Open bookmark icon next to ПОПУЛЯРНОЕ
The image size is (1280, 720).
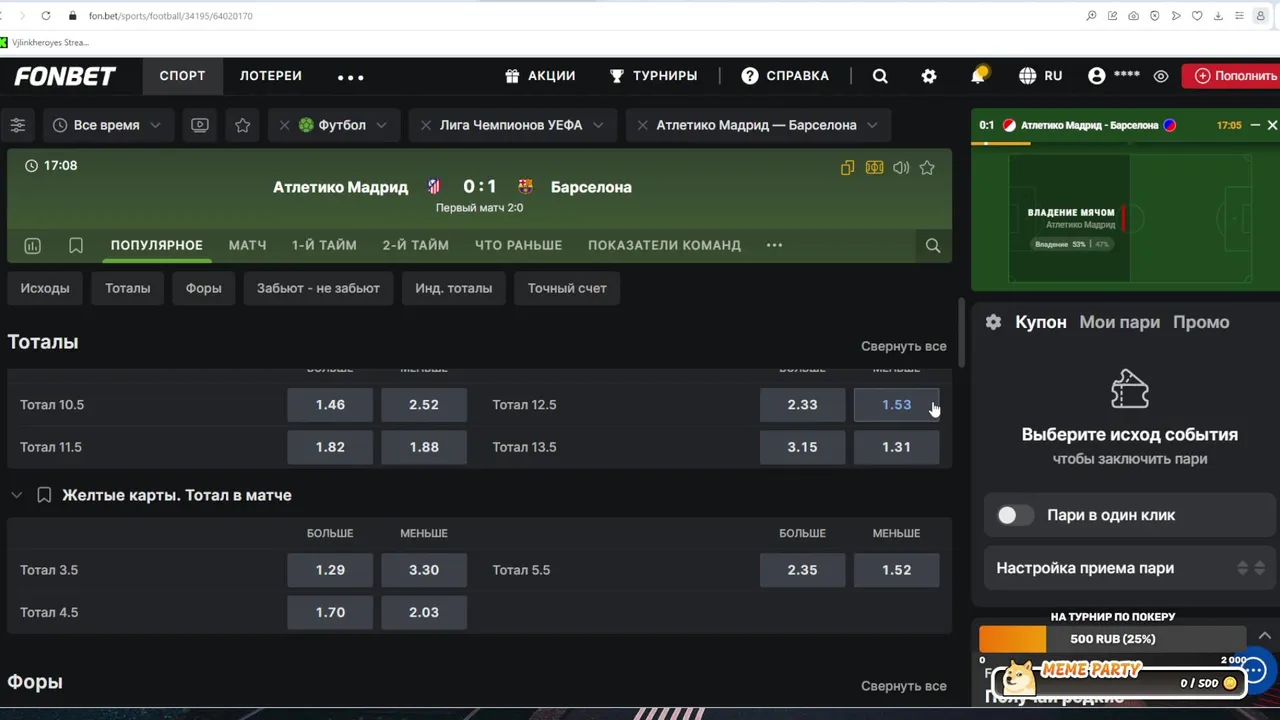click(76, 245)
